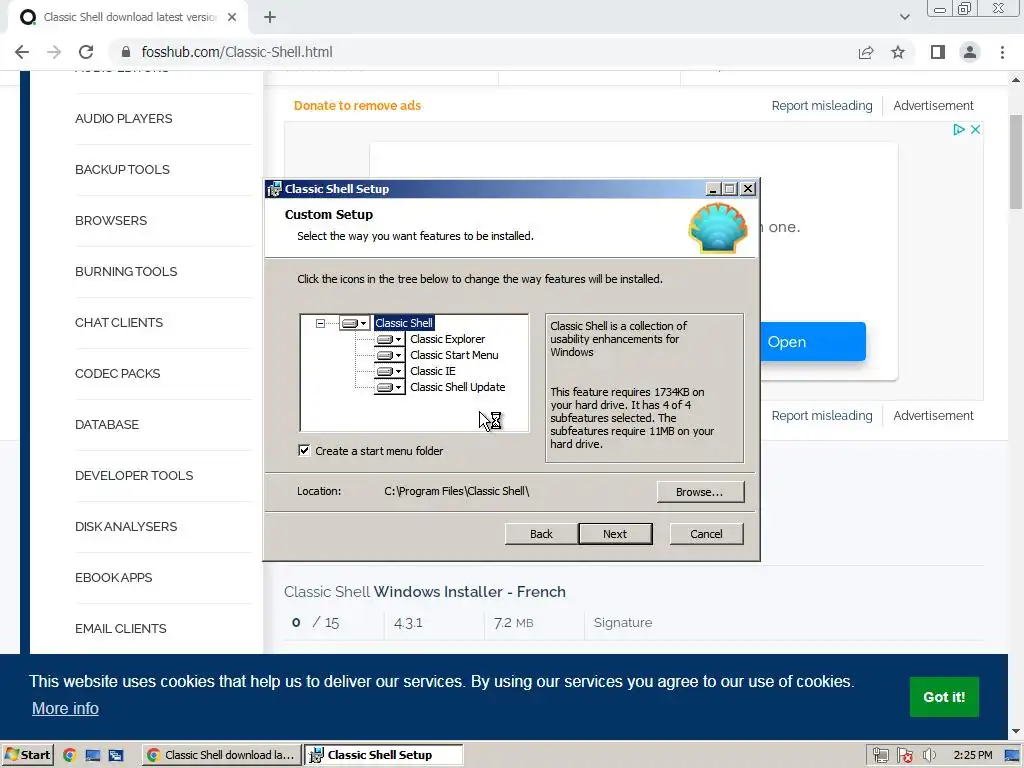Open the Classic IE feature dropdown icon

click(x=390, y=371)
